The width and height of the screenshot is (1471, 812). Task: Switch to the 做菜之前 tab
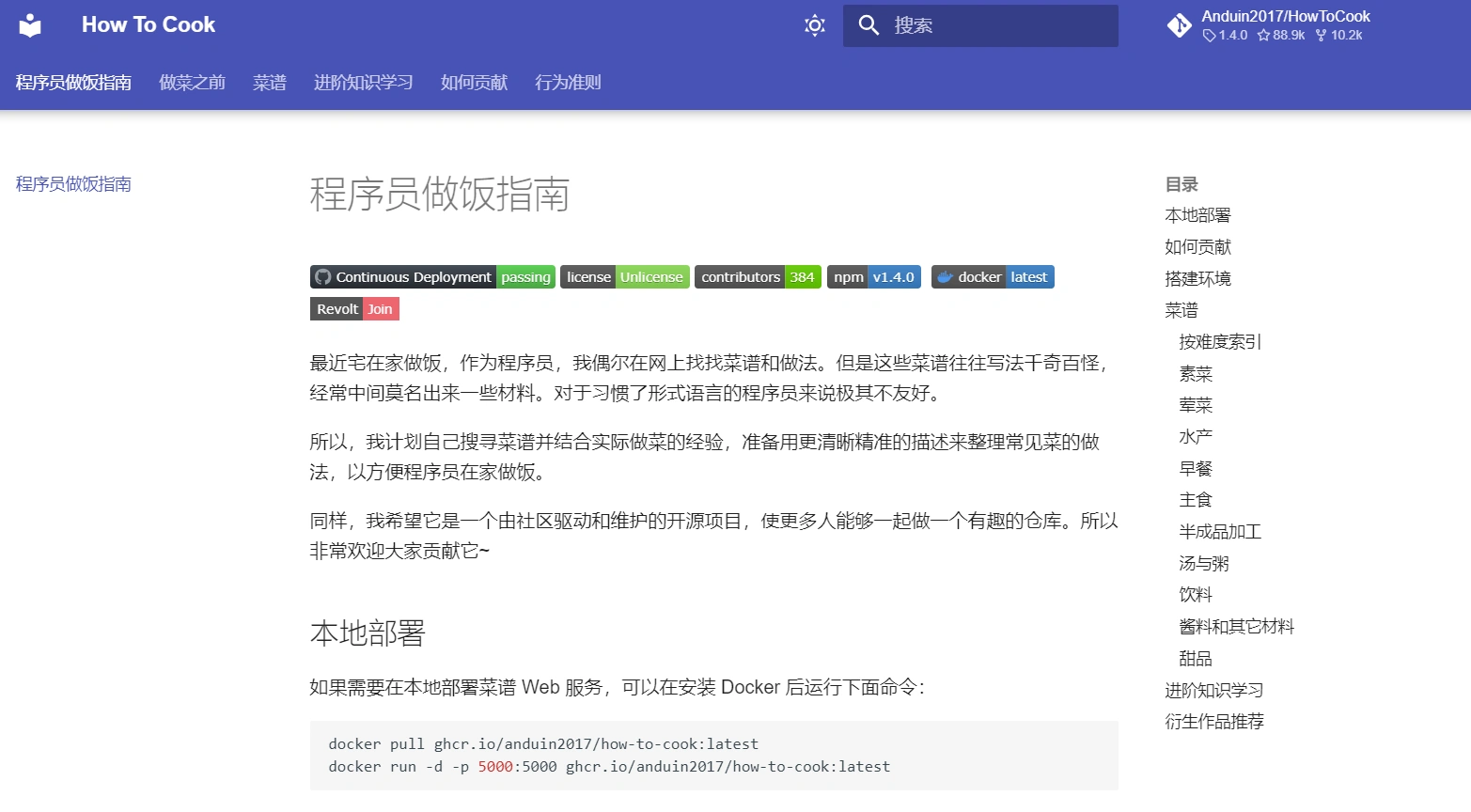[193, 83]
